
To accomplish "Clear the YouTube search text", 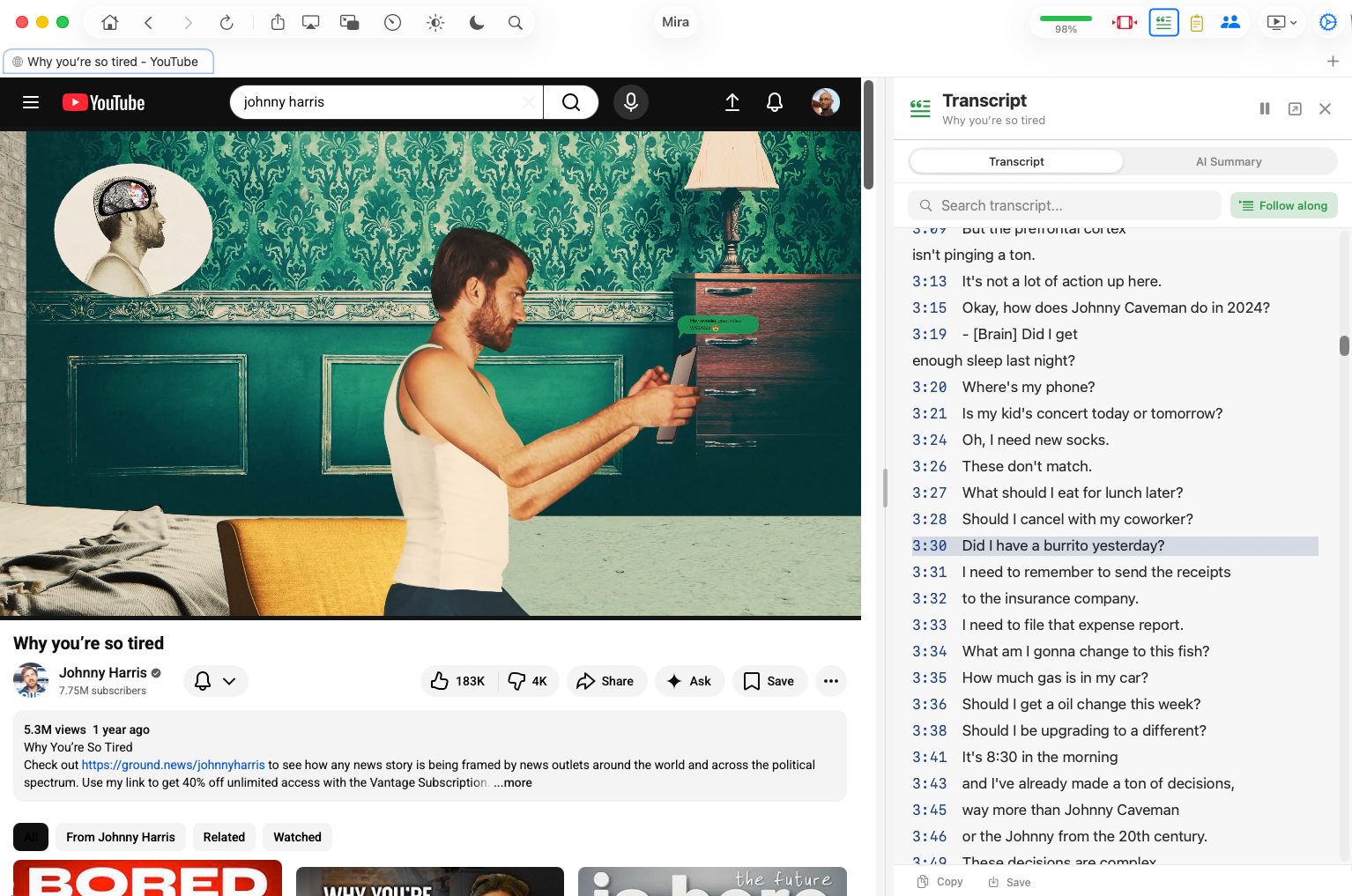I will click(x=529, y=102).
